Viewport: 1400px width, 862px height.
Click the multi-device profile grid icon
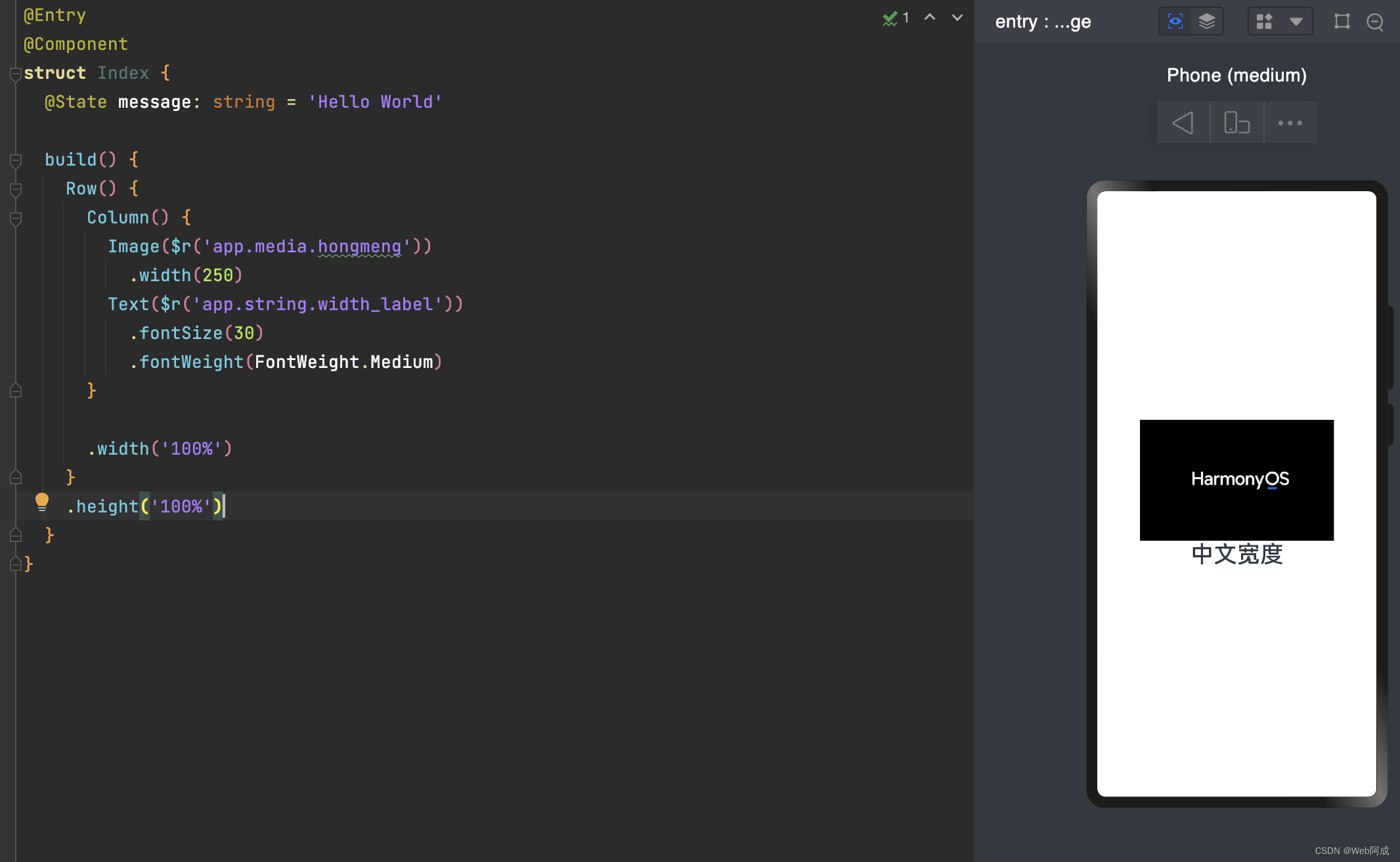(1264, 22)
